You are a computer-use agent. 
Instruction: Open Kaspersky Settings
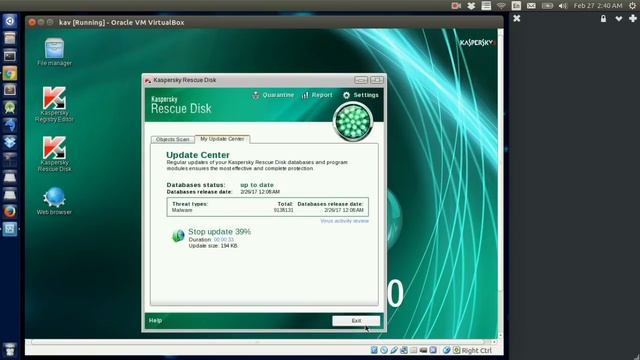[x=361, y=95]
